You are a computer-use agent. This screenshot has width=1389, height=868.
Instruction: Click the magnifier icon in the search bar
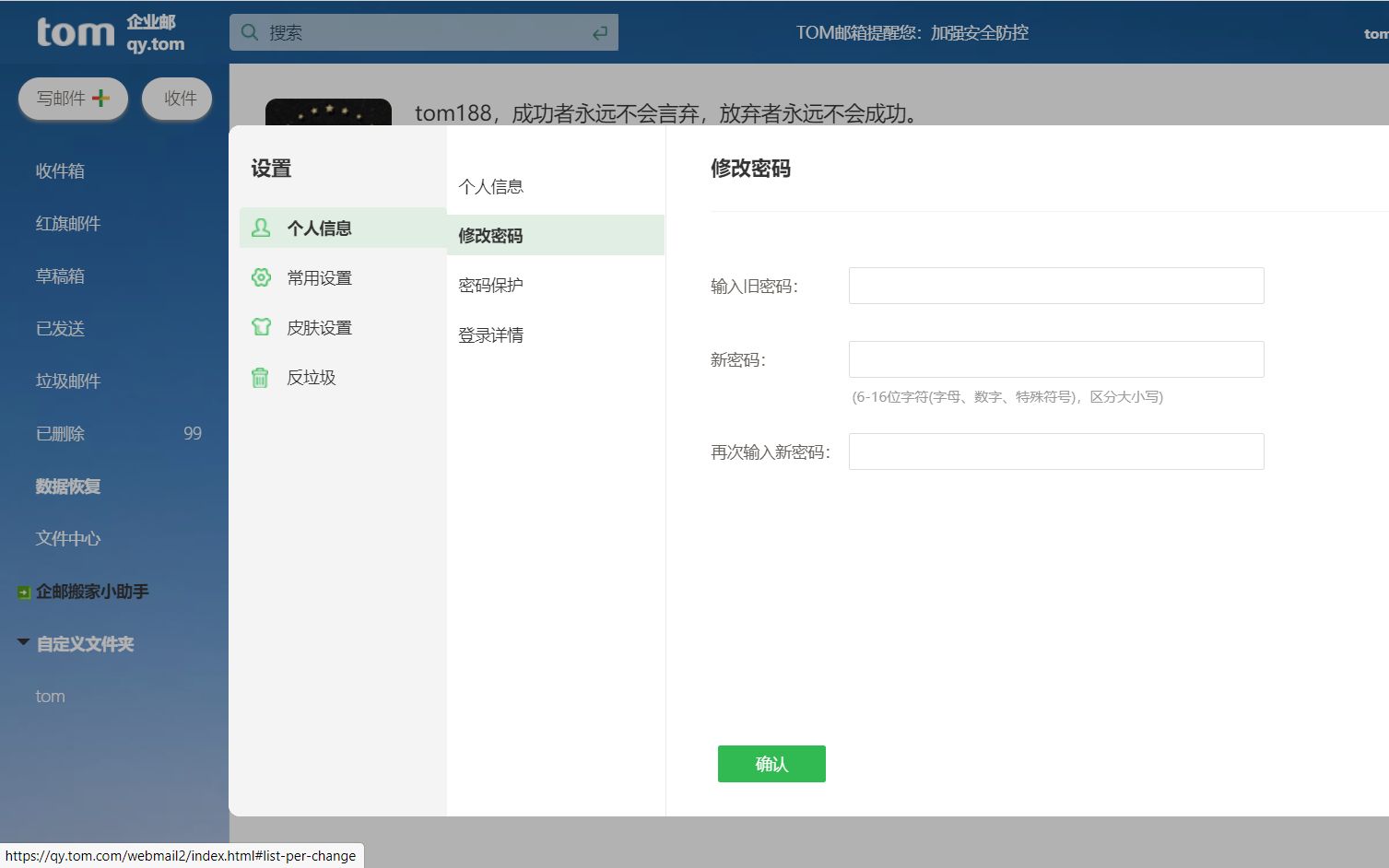pyautogui.click(x=249, y=31)
